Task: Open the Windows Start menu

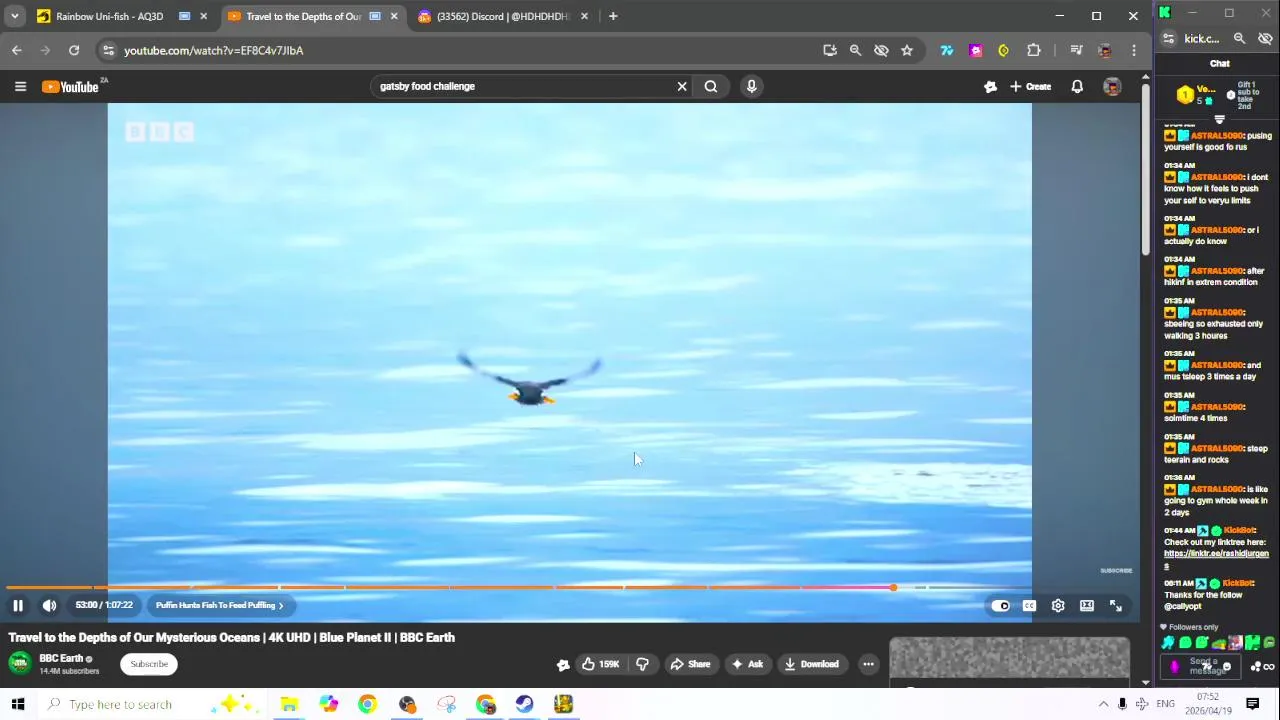Action: [x=18, y=704]
